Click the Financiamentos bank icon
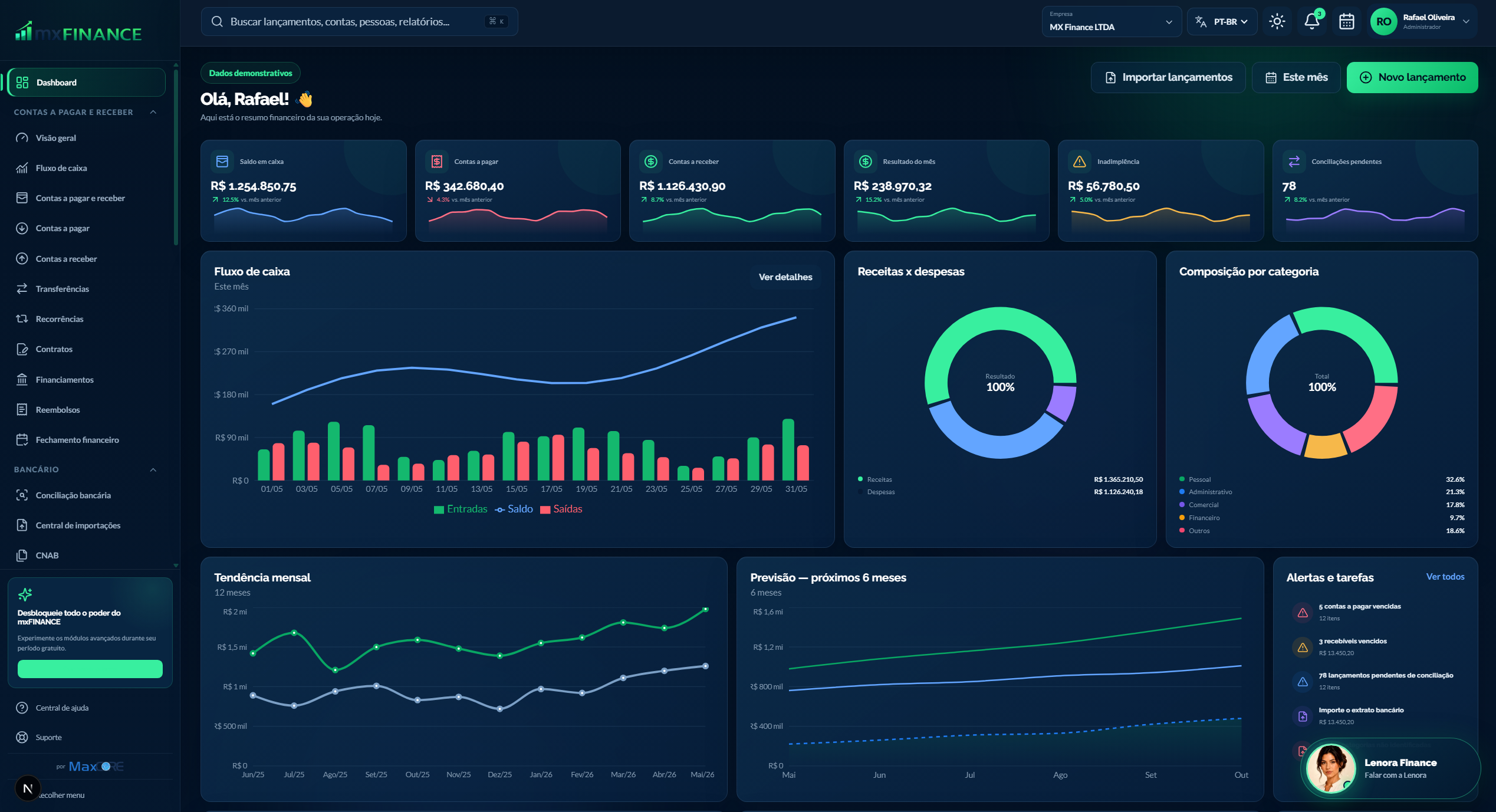 pos(22,380)
